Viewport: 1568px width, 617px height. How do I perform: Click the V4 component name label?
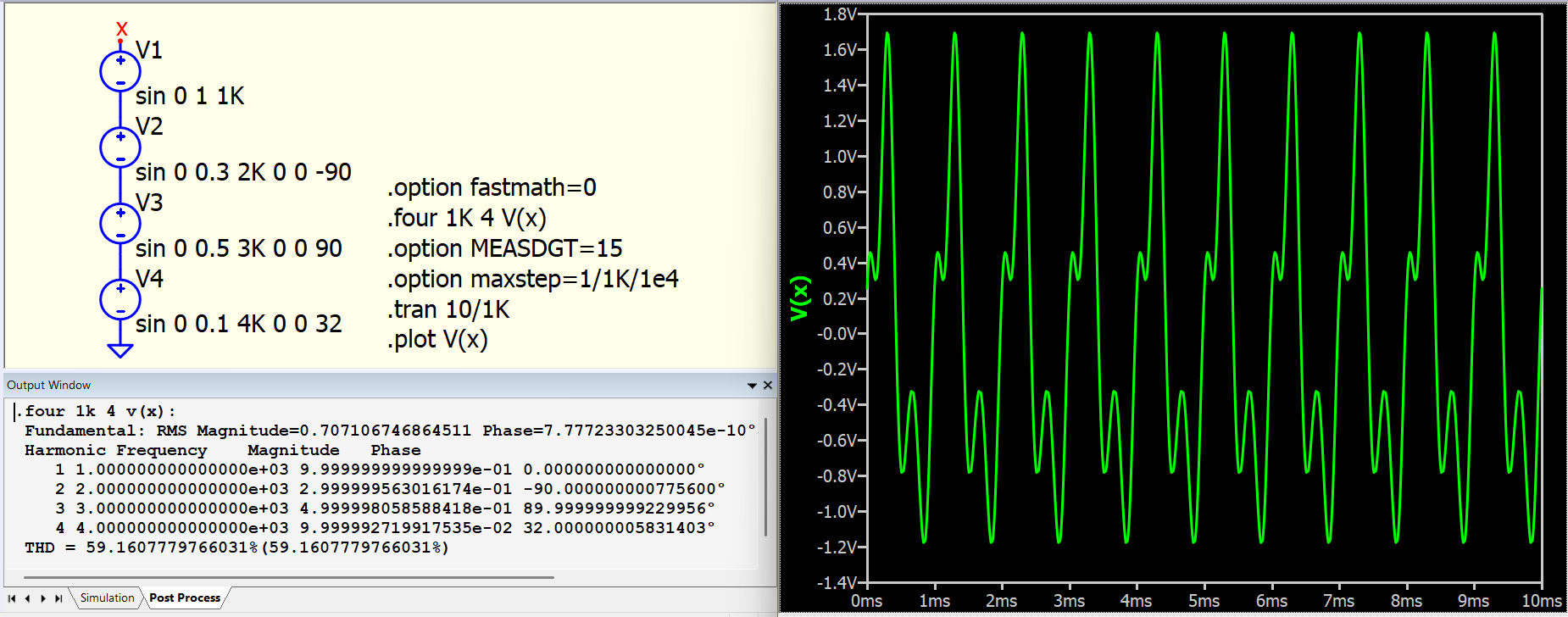click(x=149, y=279)
